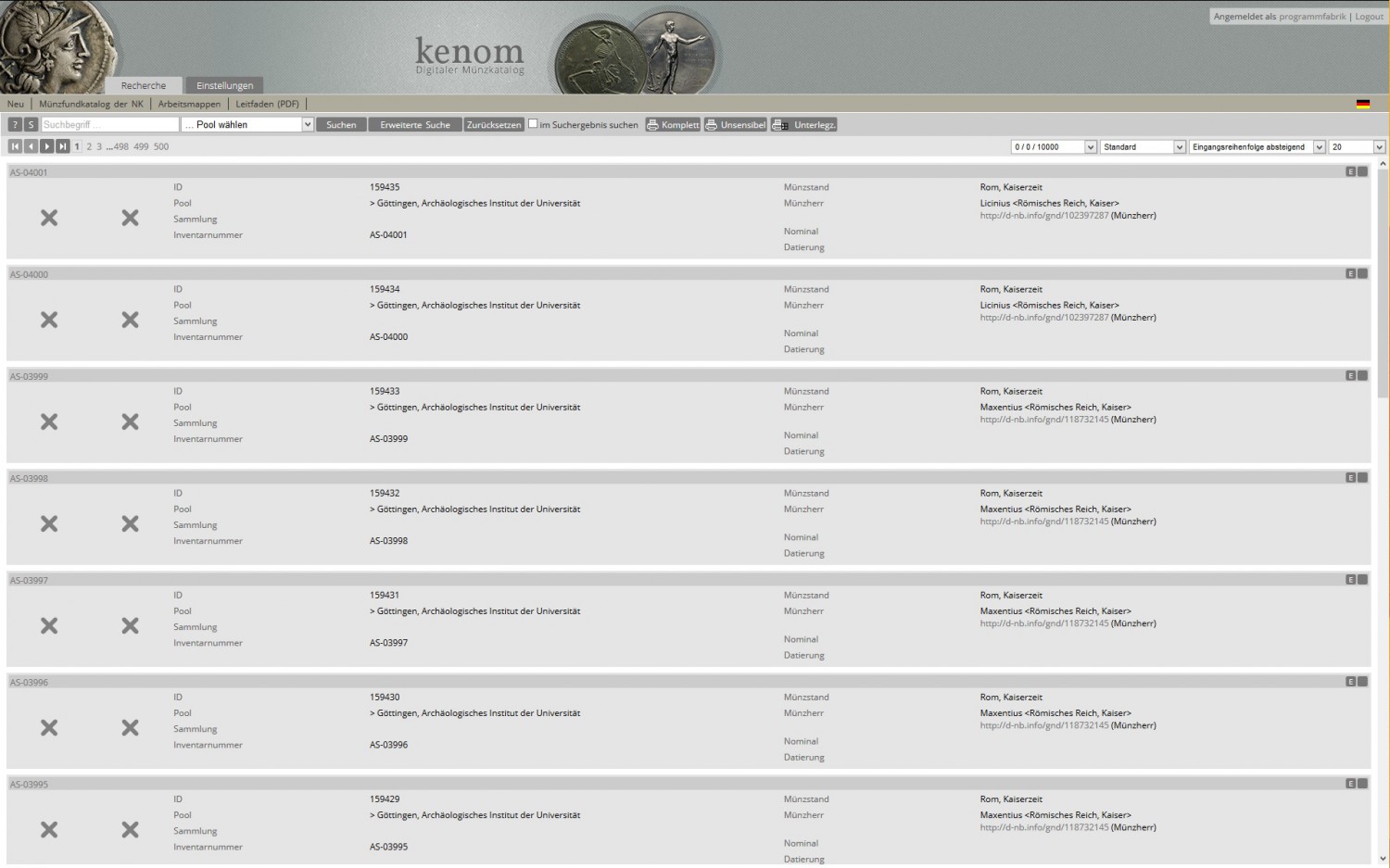Image resolution: width=1390 pixels, height=868 pixels.
Task: Switch to the Einstellungen tab
Action: pos(224,85)
